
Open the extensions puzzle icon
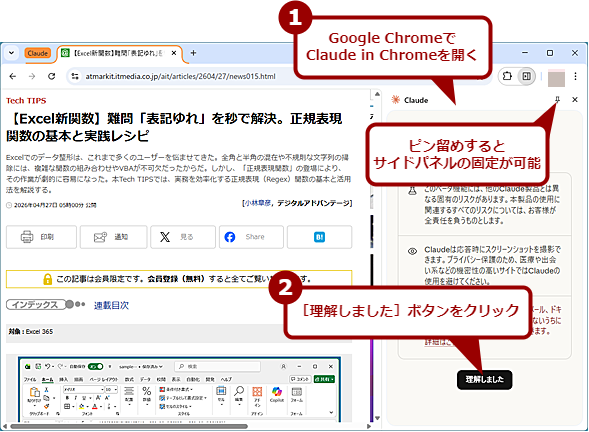click(x=507, y=76)
